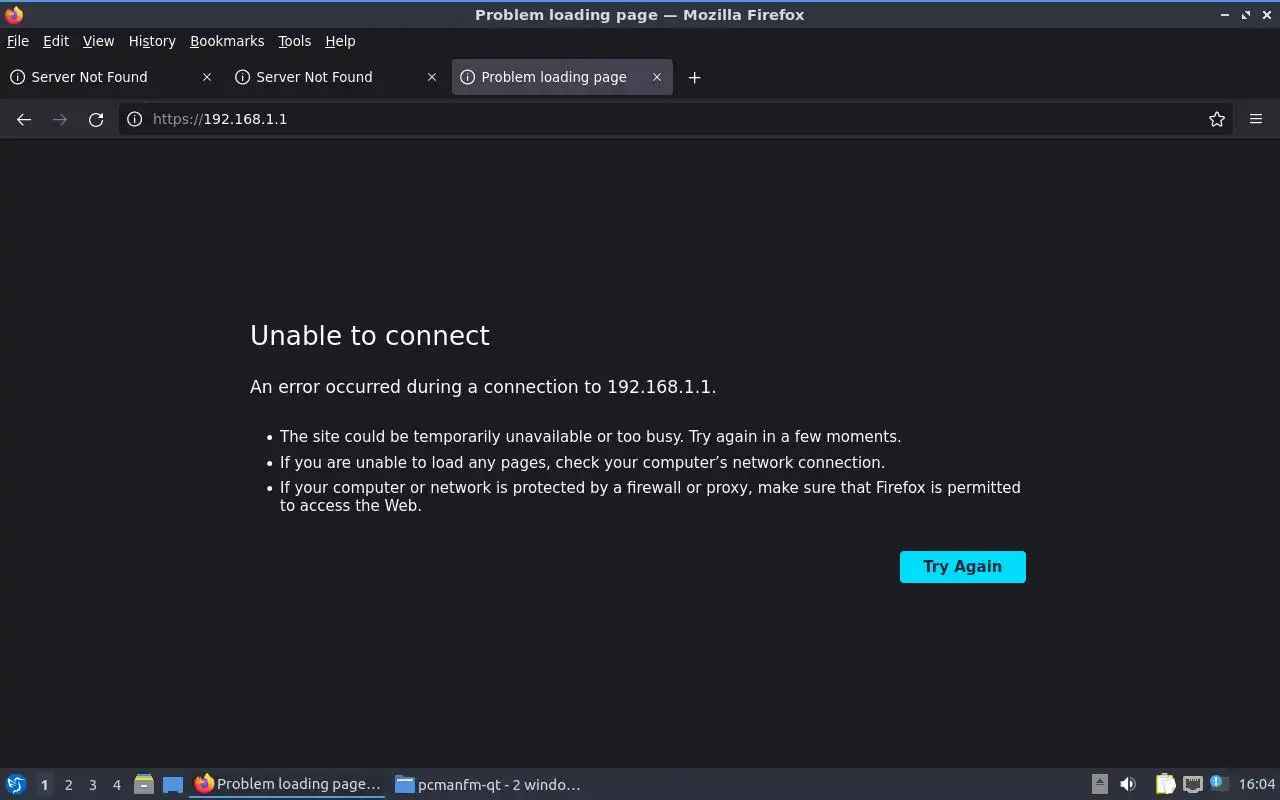
Task: Switch to virtual desktop 1
Action: point(44,785)
